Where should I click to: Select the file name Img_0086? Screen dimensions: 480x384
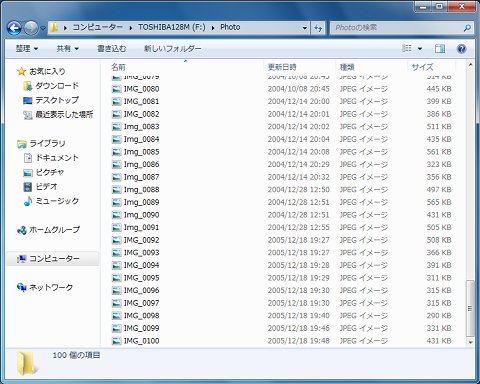click(142, 165)
